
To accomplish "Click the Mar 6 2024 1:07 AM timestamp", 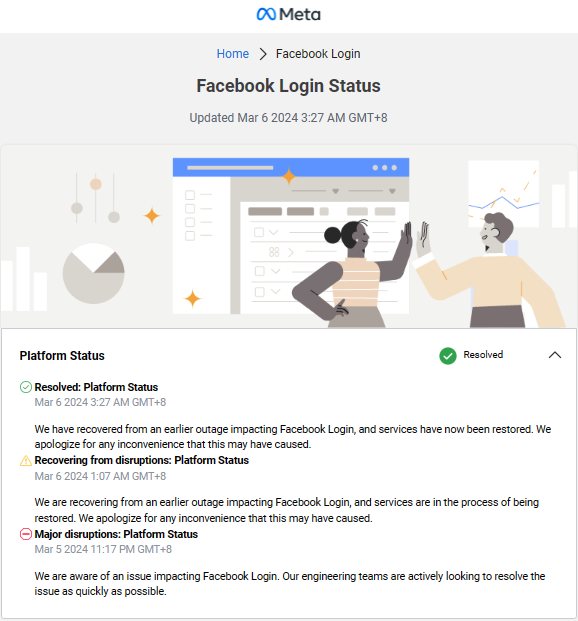I will (100, 476).
